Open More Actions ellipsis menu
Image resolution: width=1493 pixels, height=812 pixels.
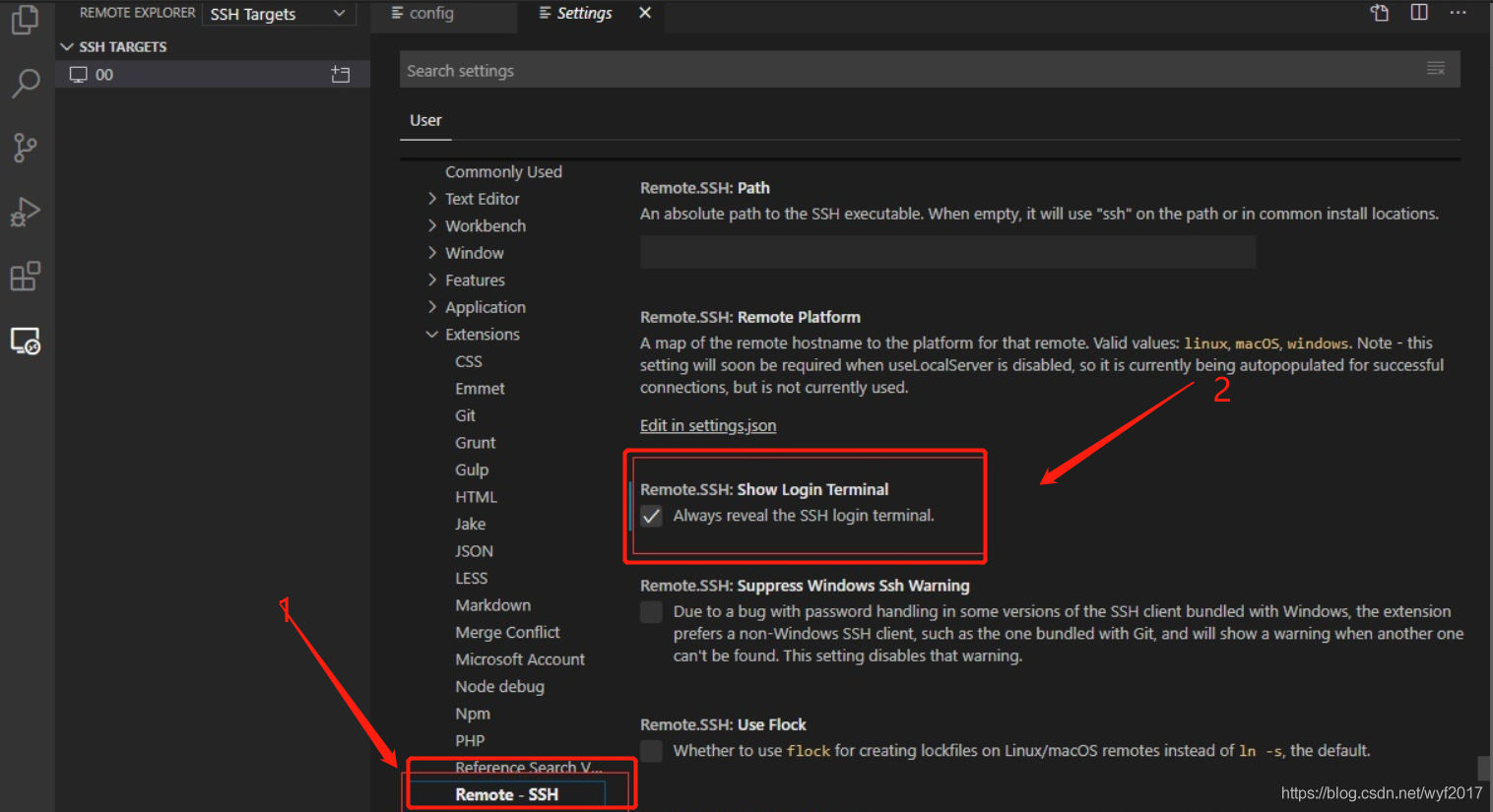1459,13
